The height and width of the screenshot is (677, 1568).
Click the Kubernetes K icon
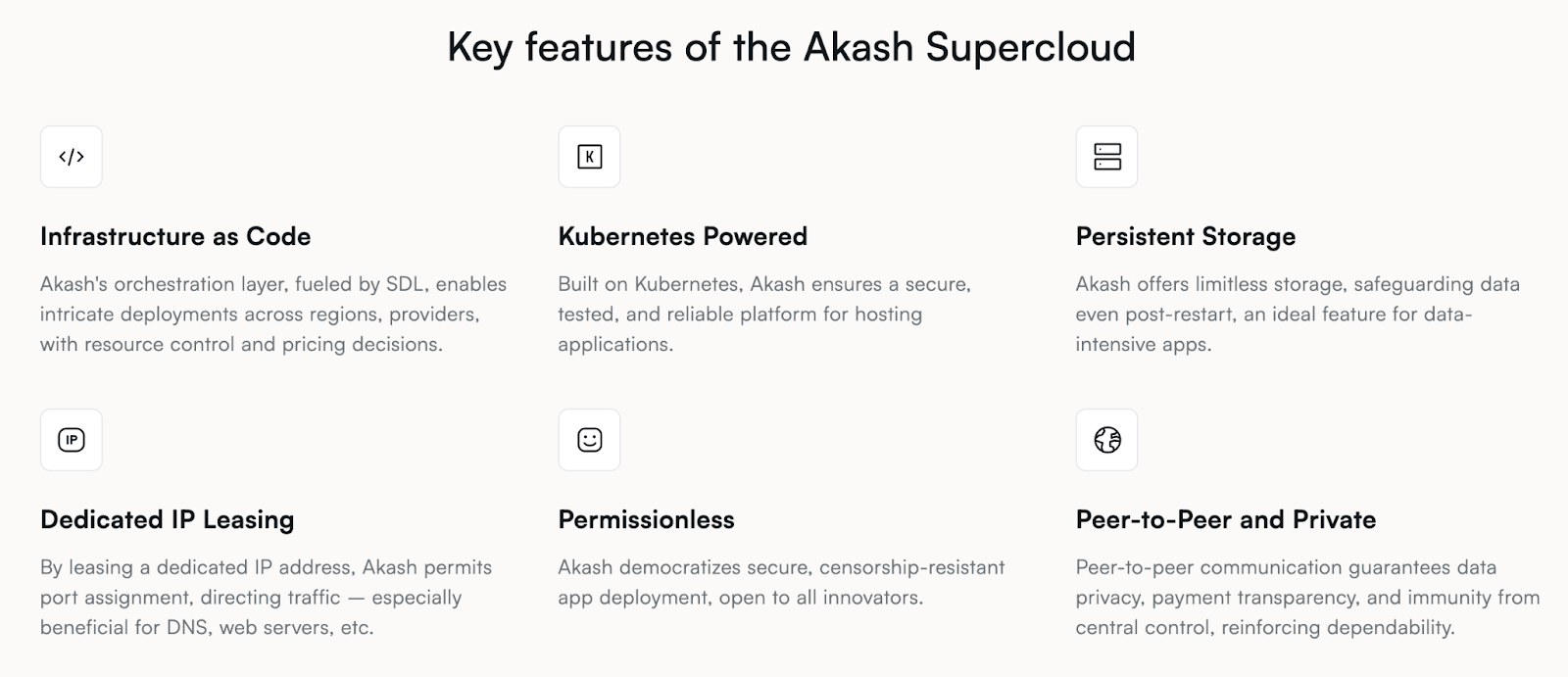pos(589,157)
